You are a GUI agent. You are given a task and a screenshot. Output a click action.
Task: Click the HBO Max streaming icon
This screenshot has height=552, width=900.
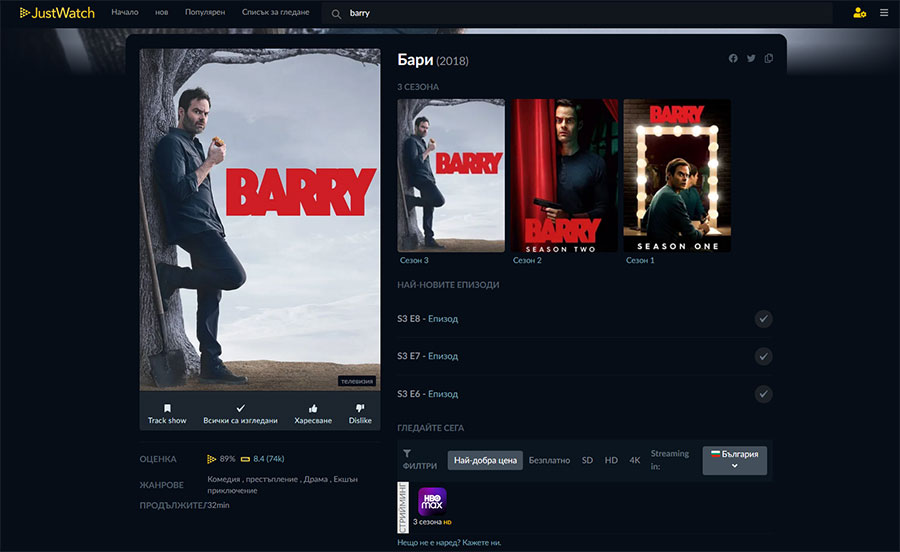[431, 500]
